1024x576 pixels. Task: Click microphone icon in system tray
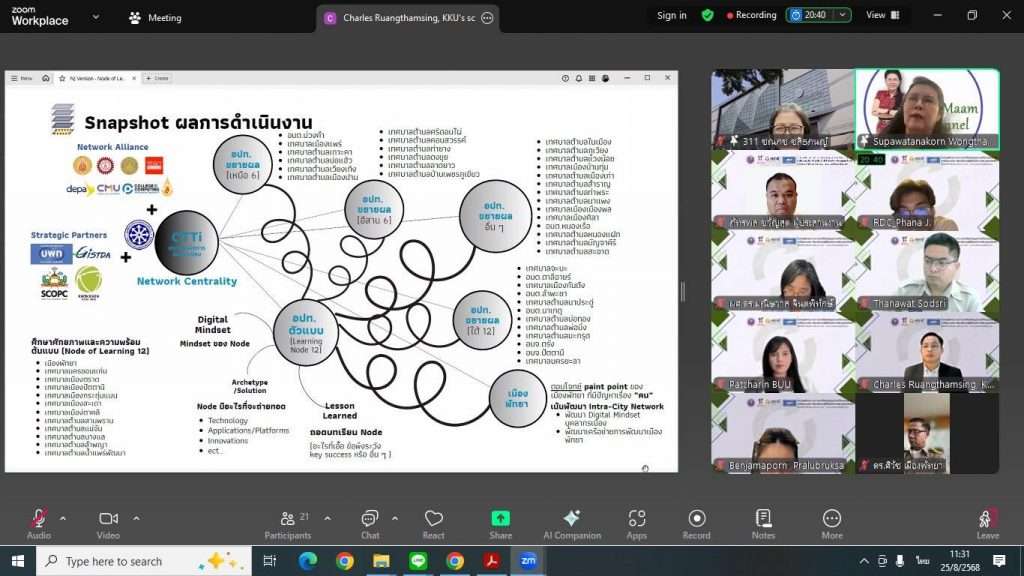[900, 561]
